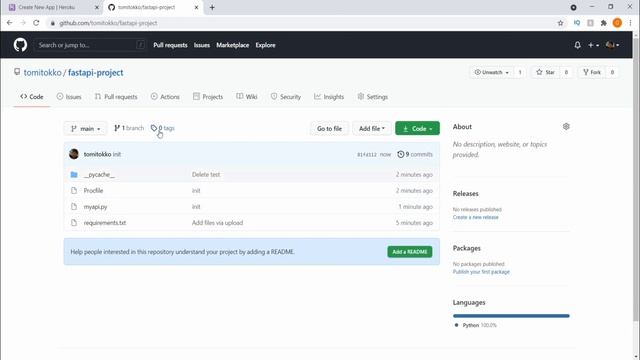
Task: Click the myapi.py file icon
Action: [x=74, y=207]
